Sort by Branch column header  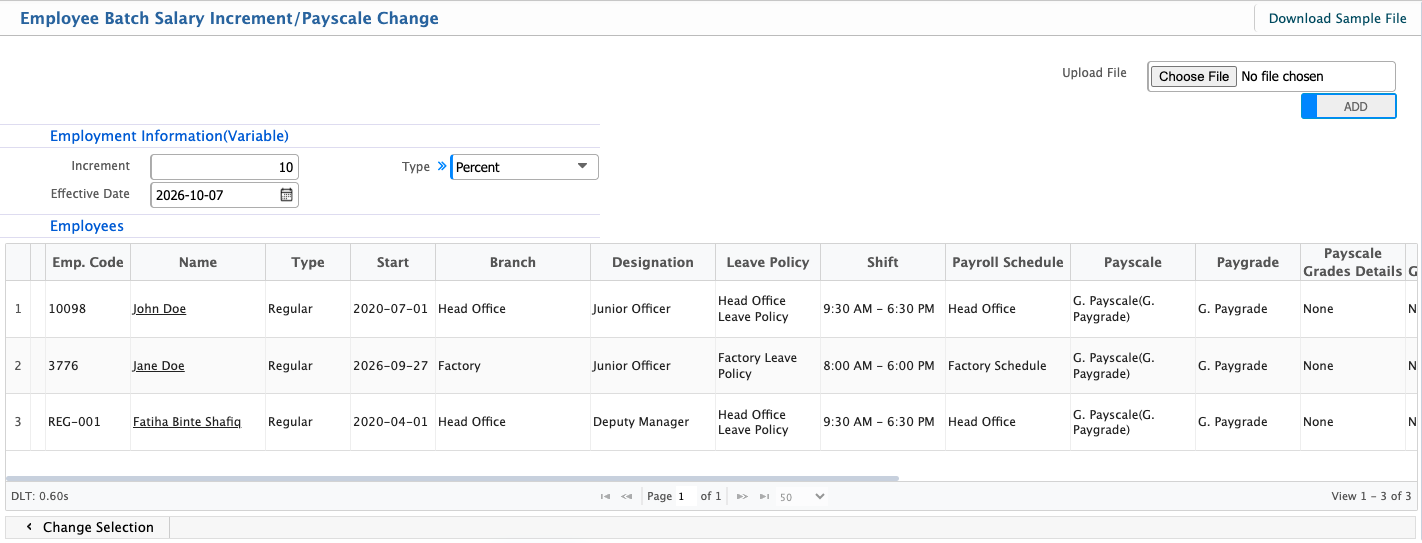[x=513, y=262]
